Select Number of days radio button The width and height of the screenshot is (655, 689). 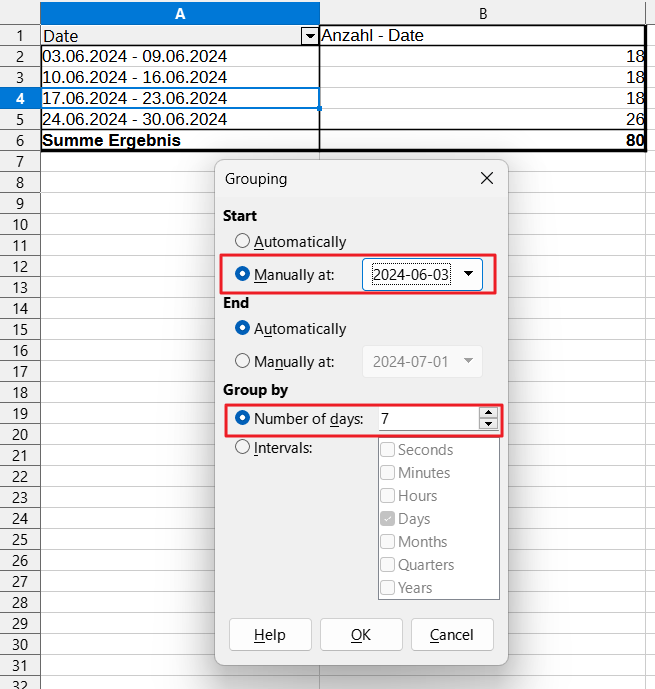tap(242, 418)
